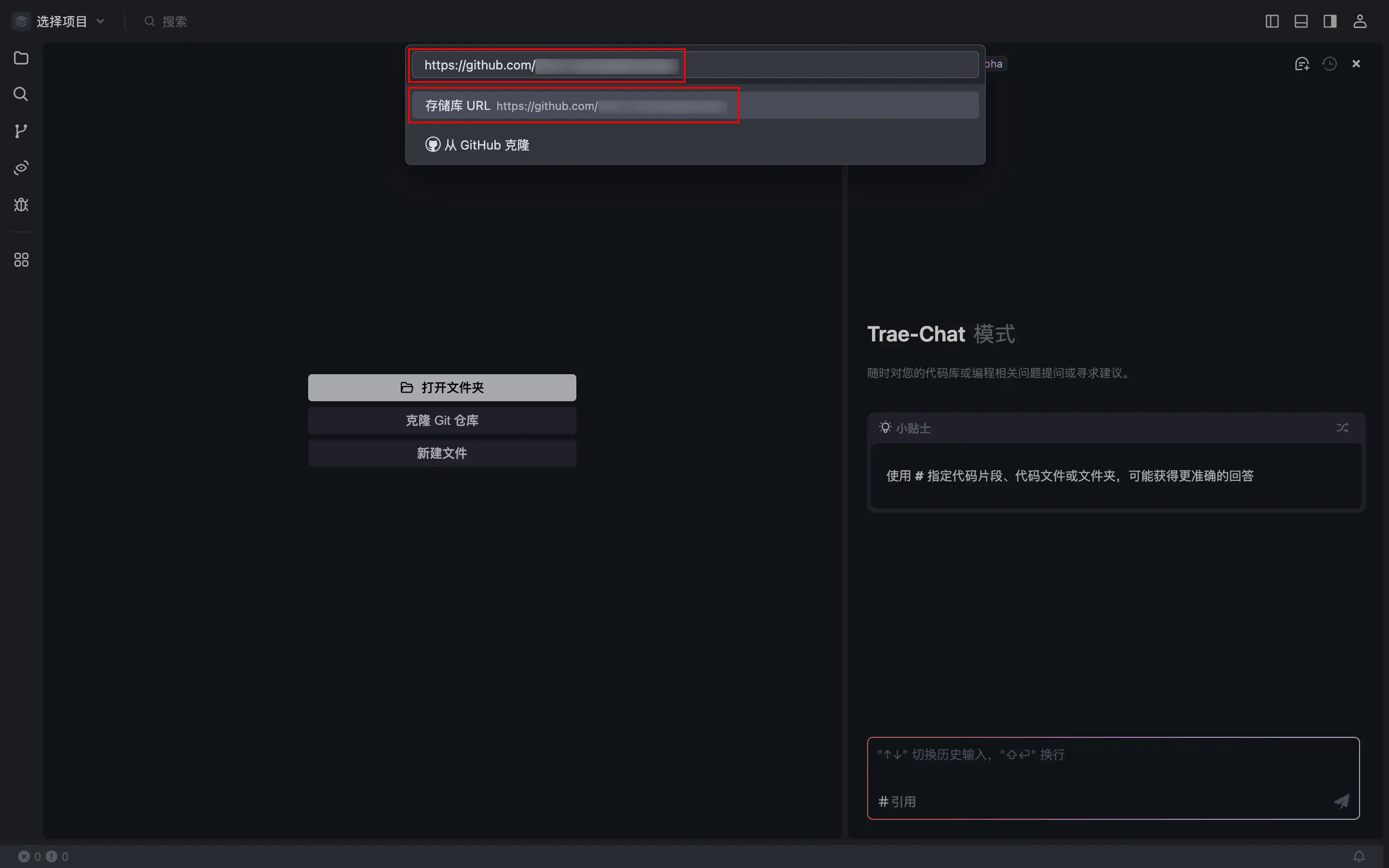
Task: Start a new chat session icon
Action: pyautogui.click(x=1302, y=64)
